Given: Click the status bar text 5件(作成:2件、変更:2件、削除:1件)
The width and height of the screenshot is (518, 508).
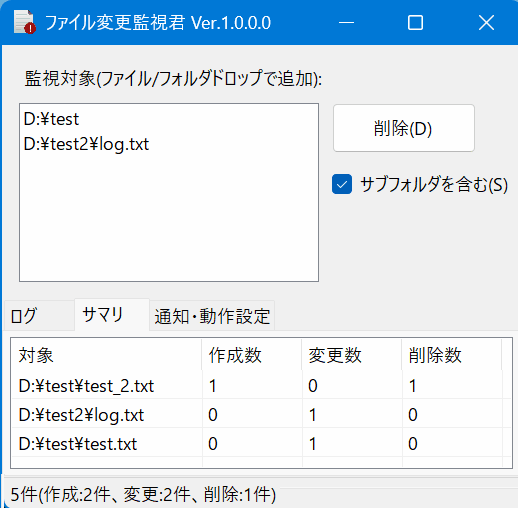Looking at the screenshot, I should click(x=143, y=494).
